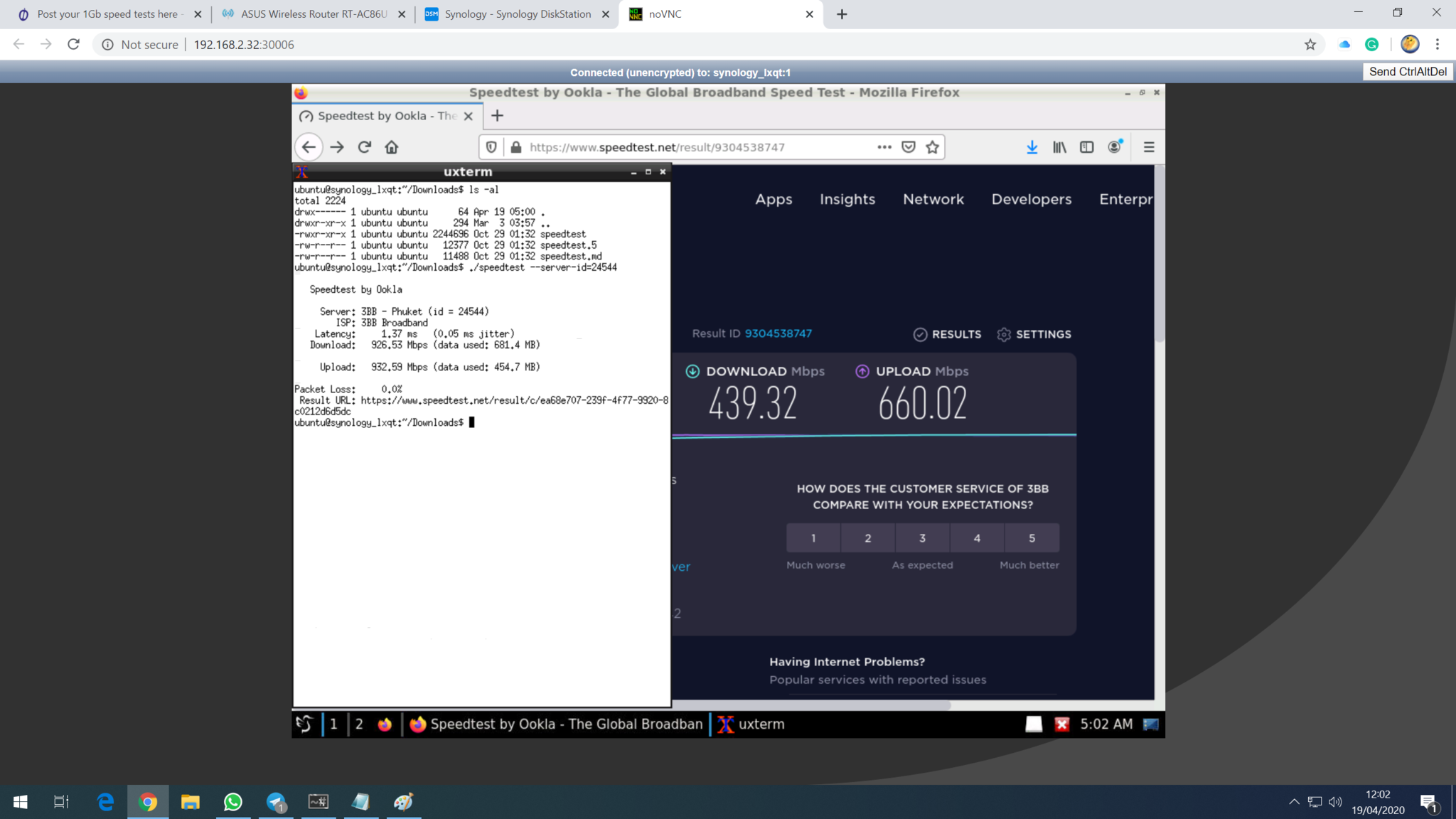Reload the Speedtest page in Firefox

pos(365,147)
